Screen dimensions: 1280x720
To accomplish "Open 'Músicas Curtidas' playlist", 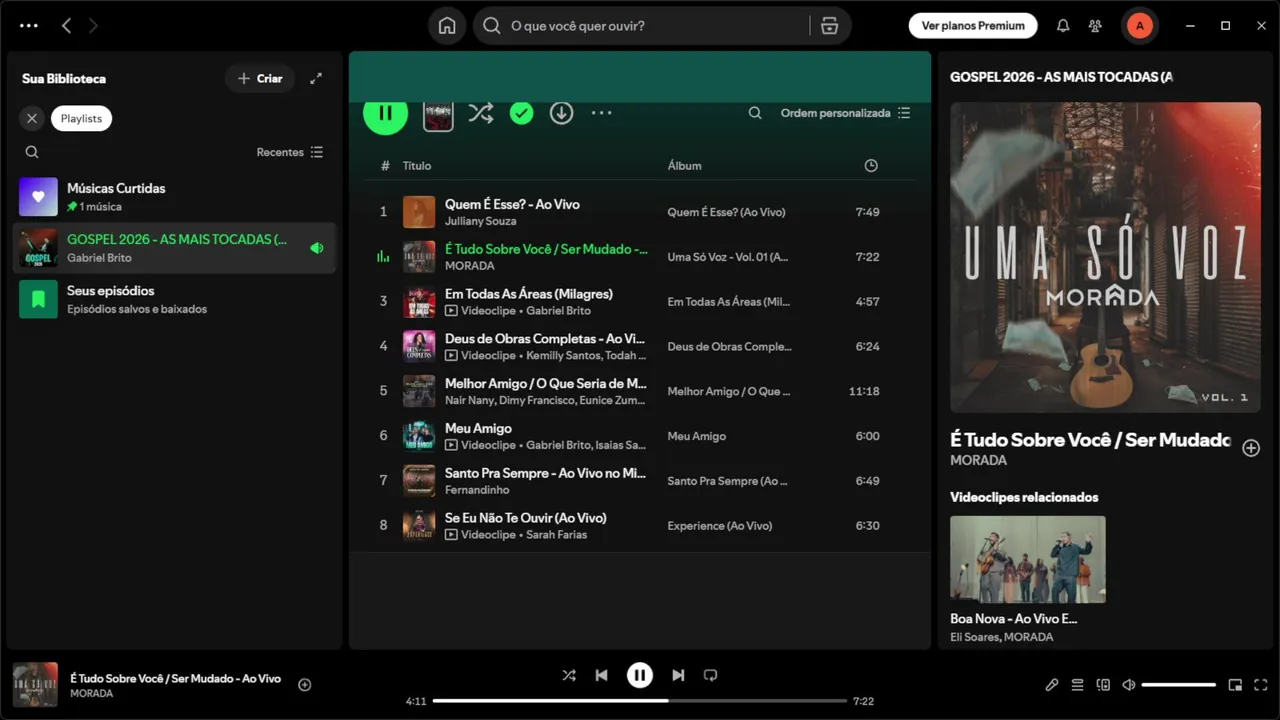I will (174, 197).
